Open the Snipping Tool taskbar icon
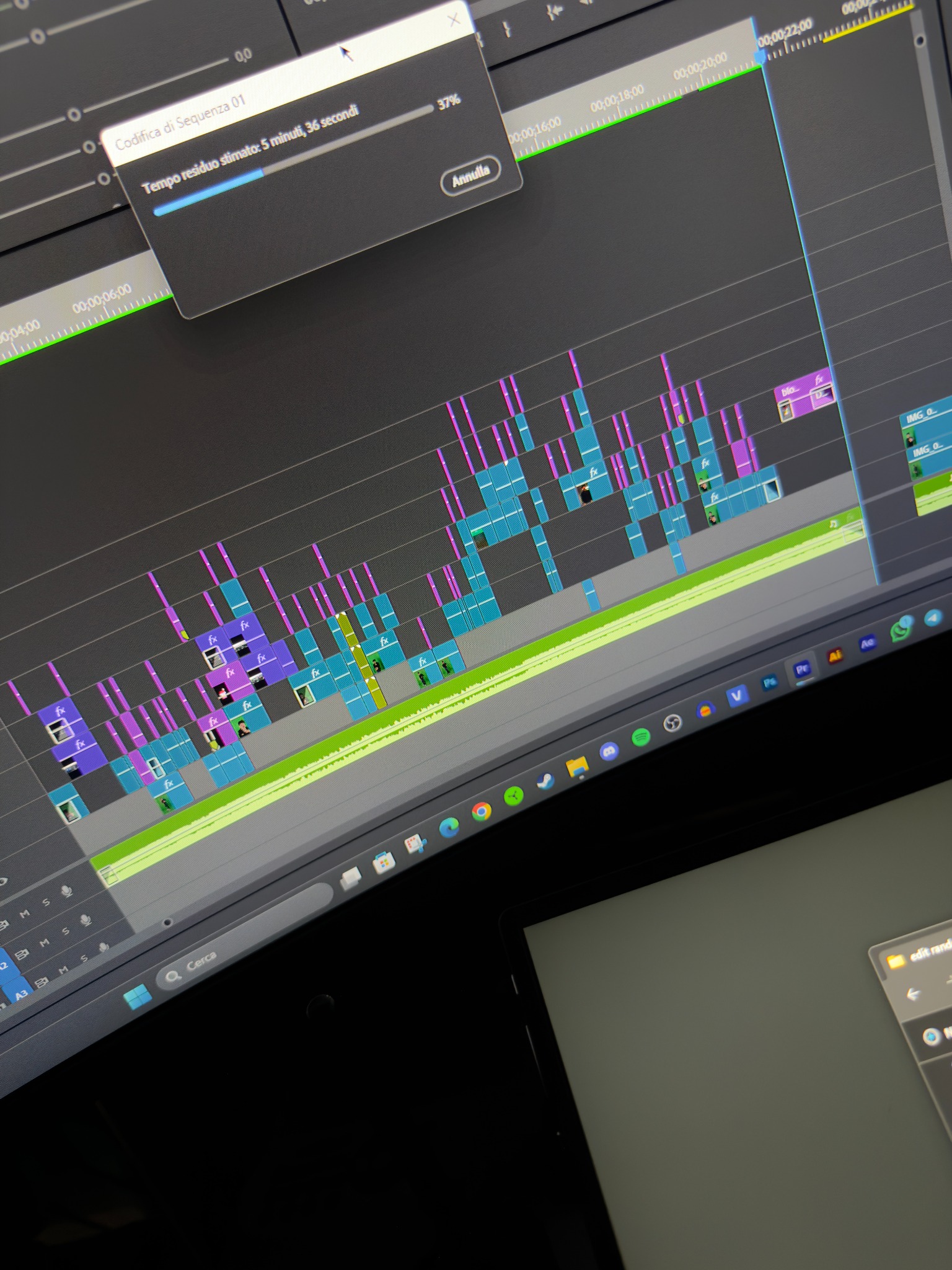 [x=416, y=844]
